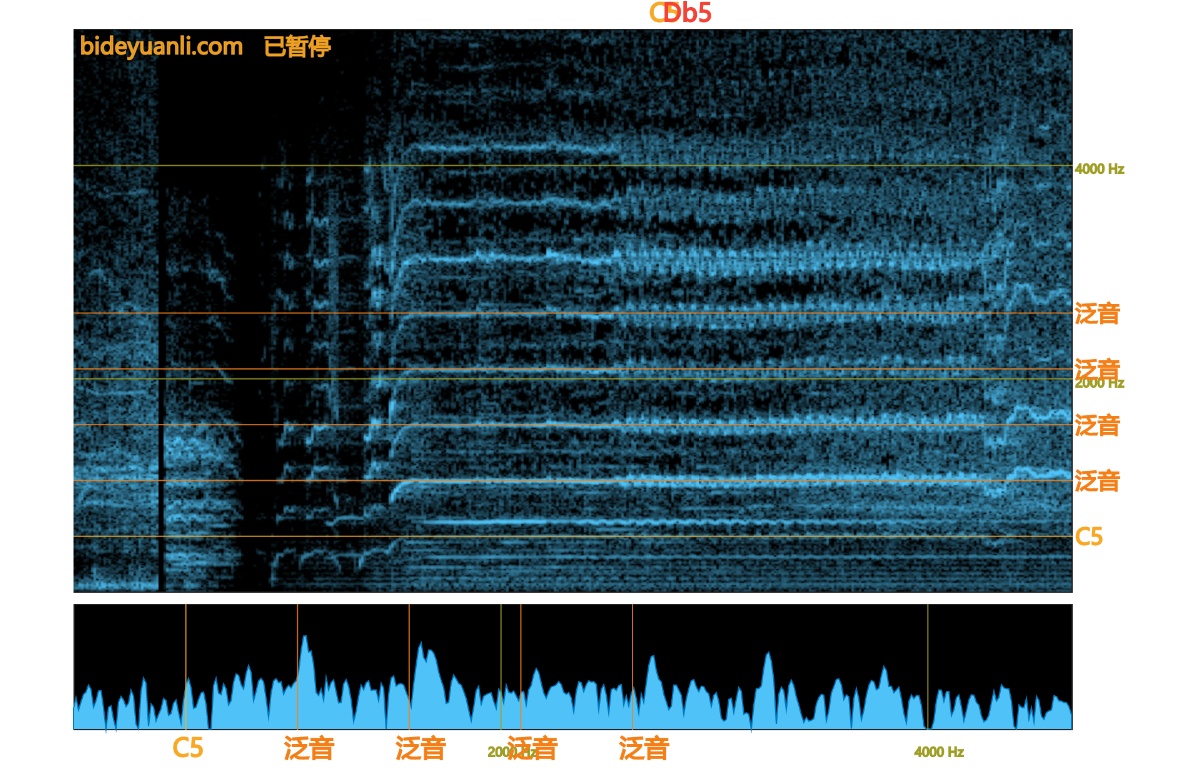Click the frequency spectrum graph panel
The image size is (1178, 772).
[572, 667]
